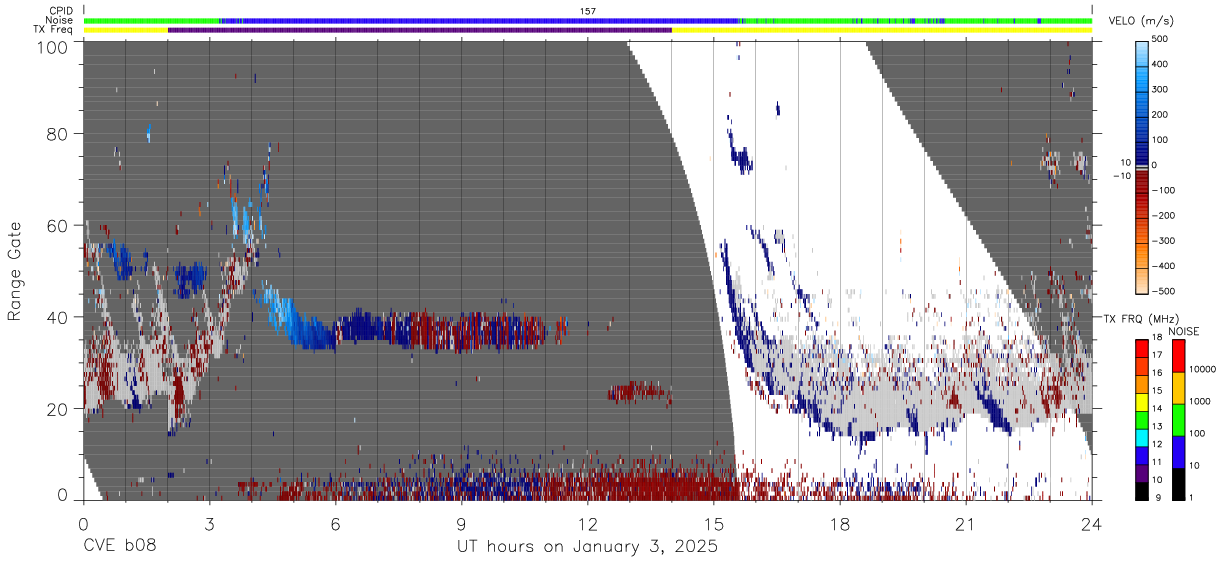The height and width of the screenshot is (567, 1228).
Task: Click the x-axis tick label '24'
Action: [x=1092, y=523]
